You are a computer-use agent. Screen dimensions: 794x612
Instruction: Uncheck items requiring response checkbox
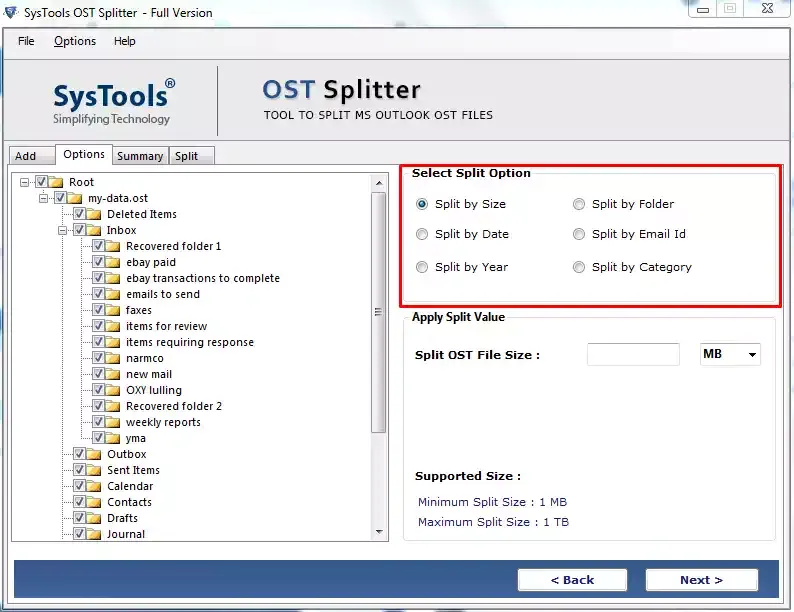tap(98, 341)
